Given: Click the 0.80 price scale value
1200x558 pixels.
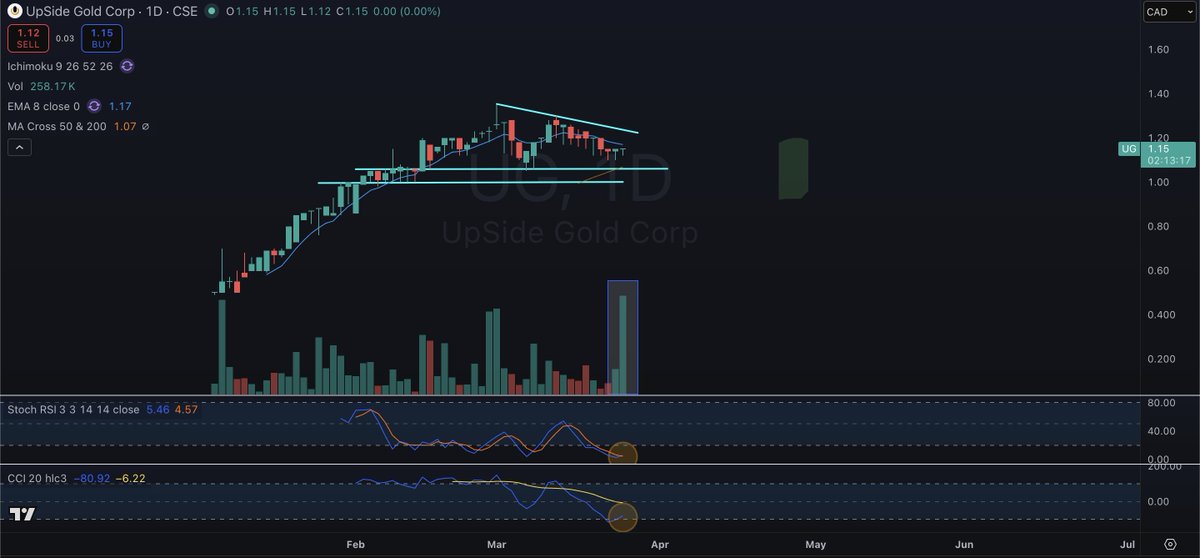Looking at the screenshot, I should click(1159, 226).
